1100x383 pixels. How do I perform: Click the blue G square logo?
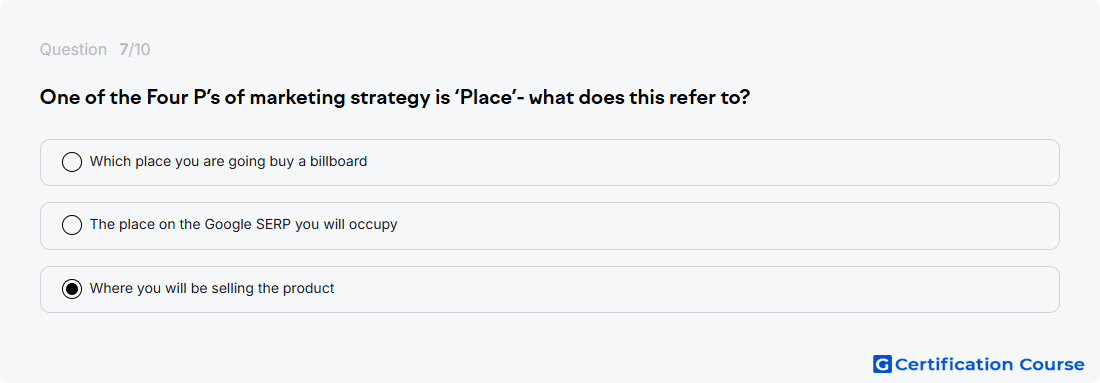pos(882,364)
